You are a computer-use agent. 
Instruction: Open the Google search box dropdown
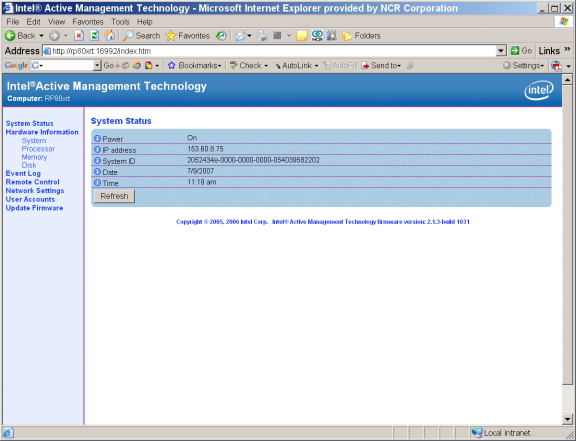click(97, 65)
